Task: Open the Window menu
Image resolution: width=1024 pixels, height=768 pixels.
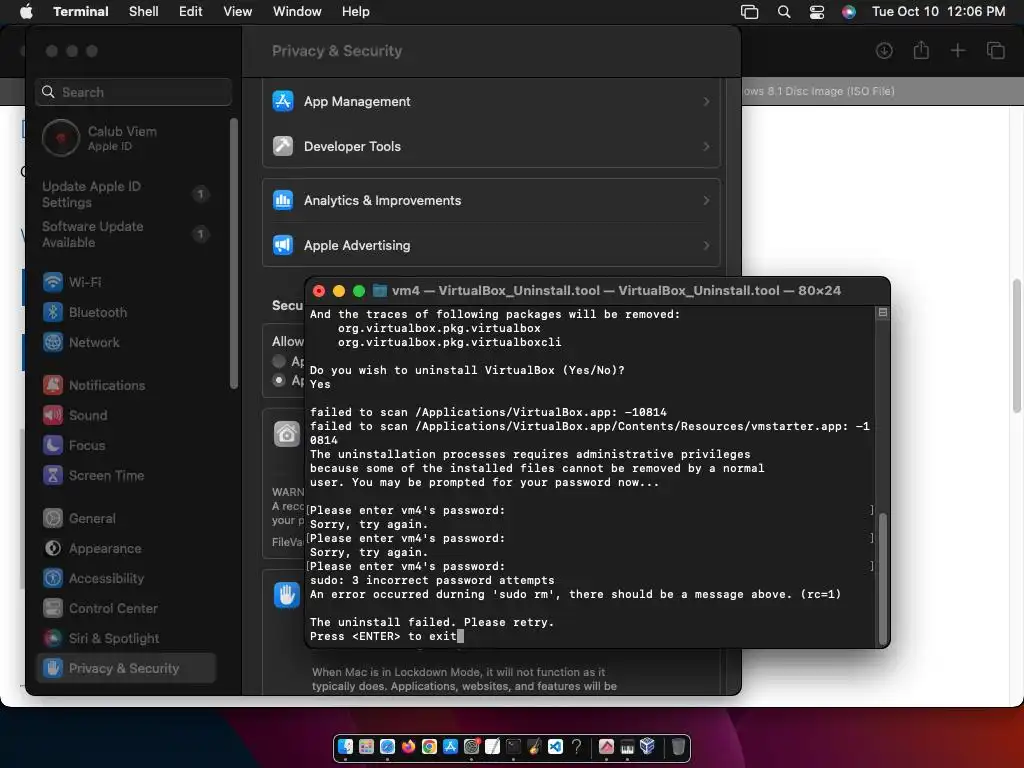Action: tap(297, 11)
